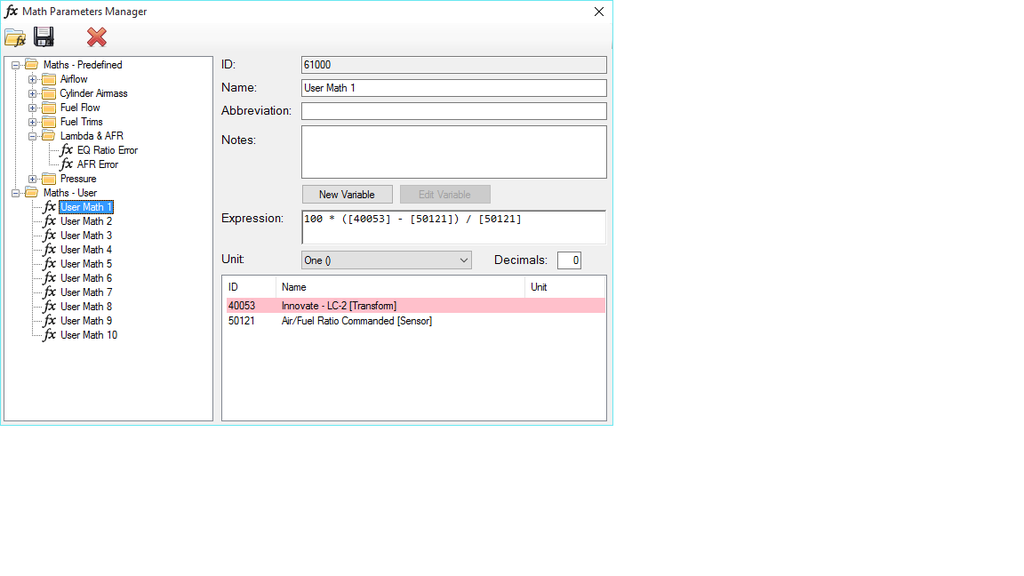Image resolution: width=1024 pixels, height=576 pixels.
Task: Click the Edit Variable button
Action: pyautogui.click(x=445, y=194)
